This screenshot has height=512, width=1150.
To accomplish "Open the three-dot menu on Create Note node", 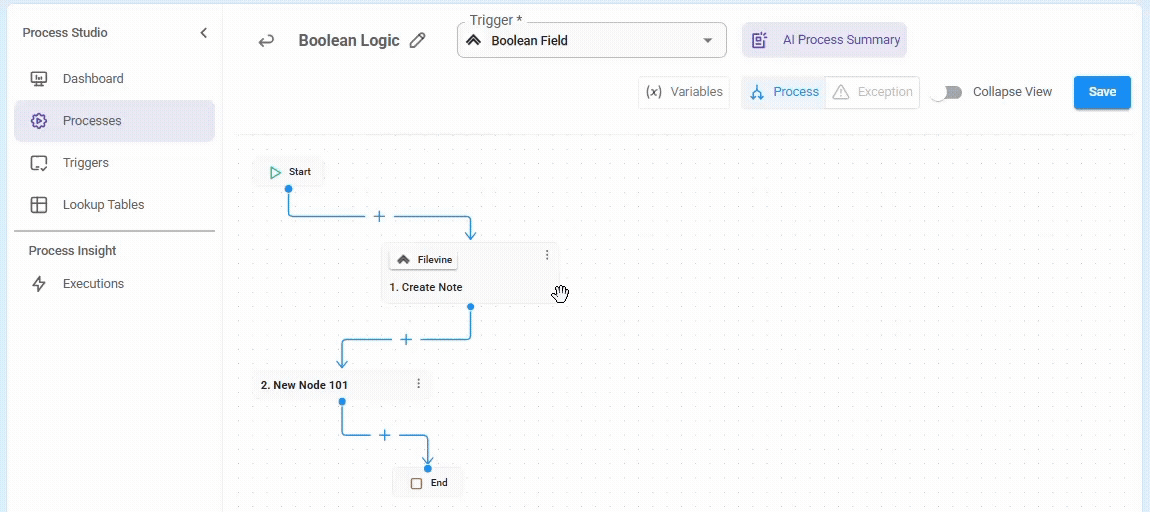I will coord(547,255).
